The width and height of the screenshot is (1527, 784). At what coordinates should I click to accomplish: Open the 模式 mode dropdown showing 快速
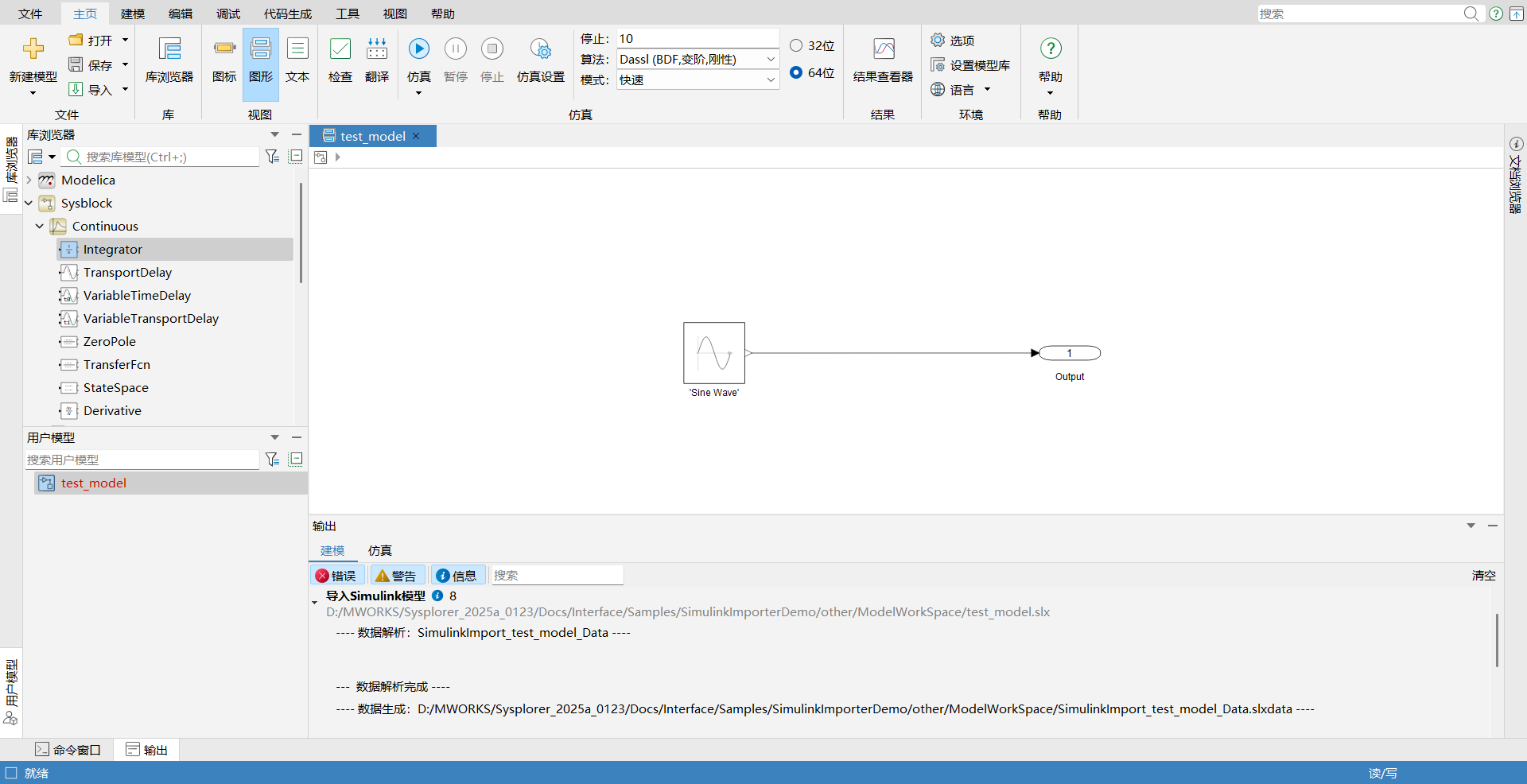pyautogui.click(x=770, y=80)
